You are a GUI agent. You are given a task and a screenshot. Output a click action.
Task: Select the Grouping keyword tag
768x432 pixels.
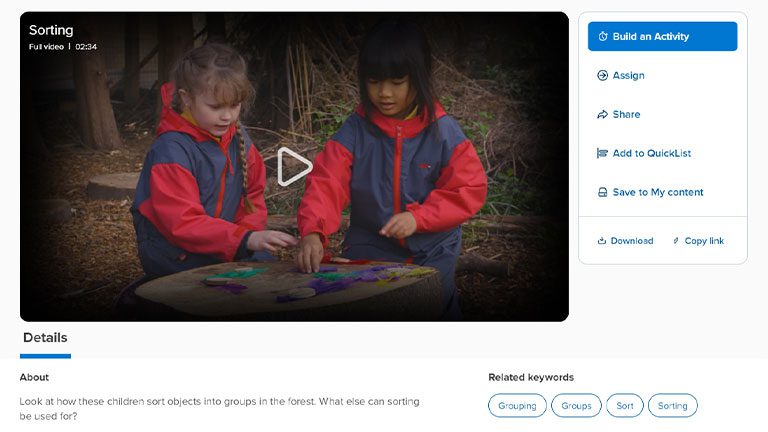tap(517, 406)
